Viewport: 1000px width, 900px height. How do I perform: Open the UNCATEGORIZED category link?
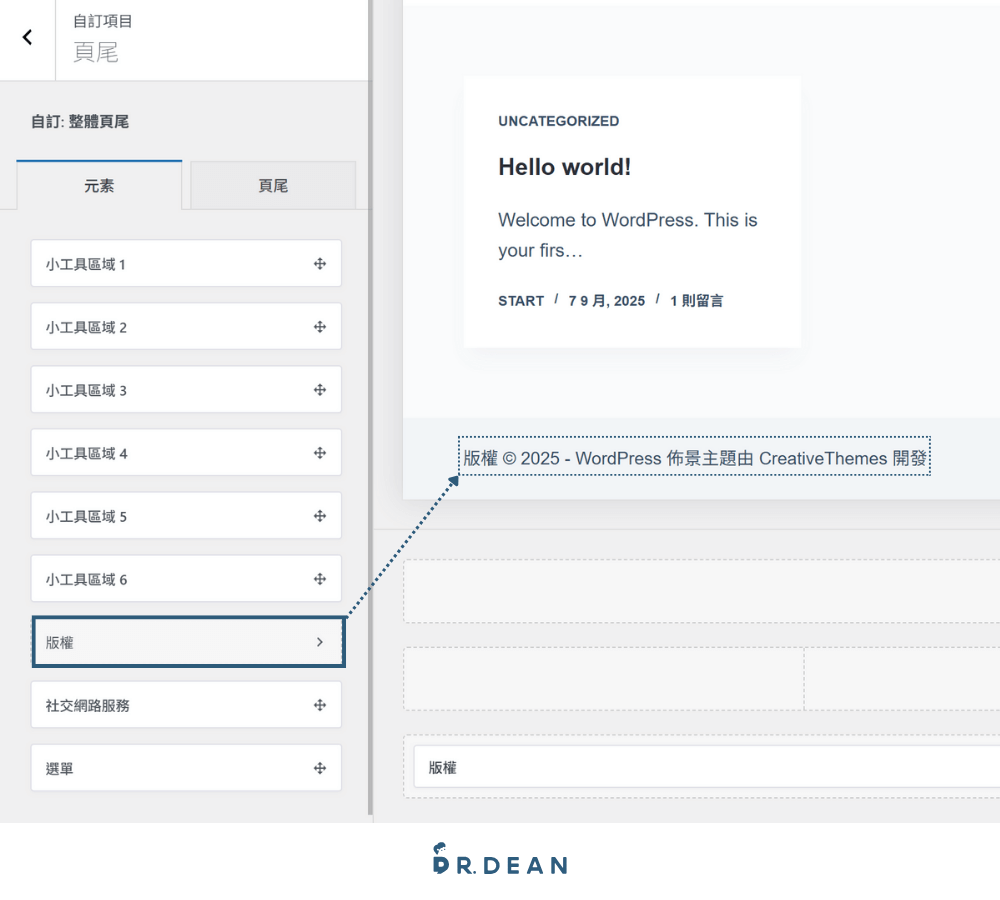tap(559, 121)
